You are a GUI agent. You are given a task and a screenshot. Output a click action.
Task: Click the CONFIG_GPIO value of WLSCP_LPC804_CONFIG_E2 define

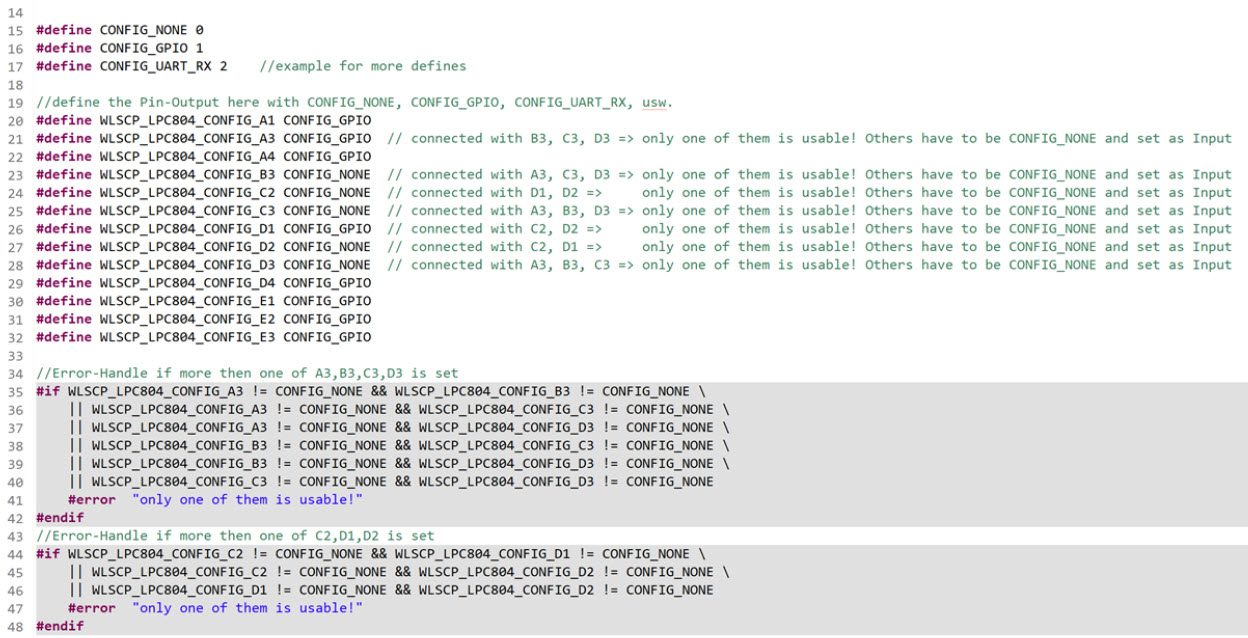[x=327, y=318]
